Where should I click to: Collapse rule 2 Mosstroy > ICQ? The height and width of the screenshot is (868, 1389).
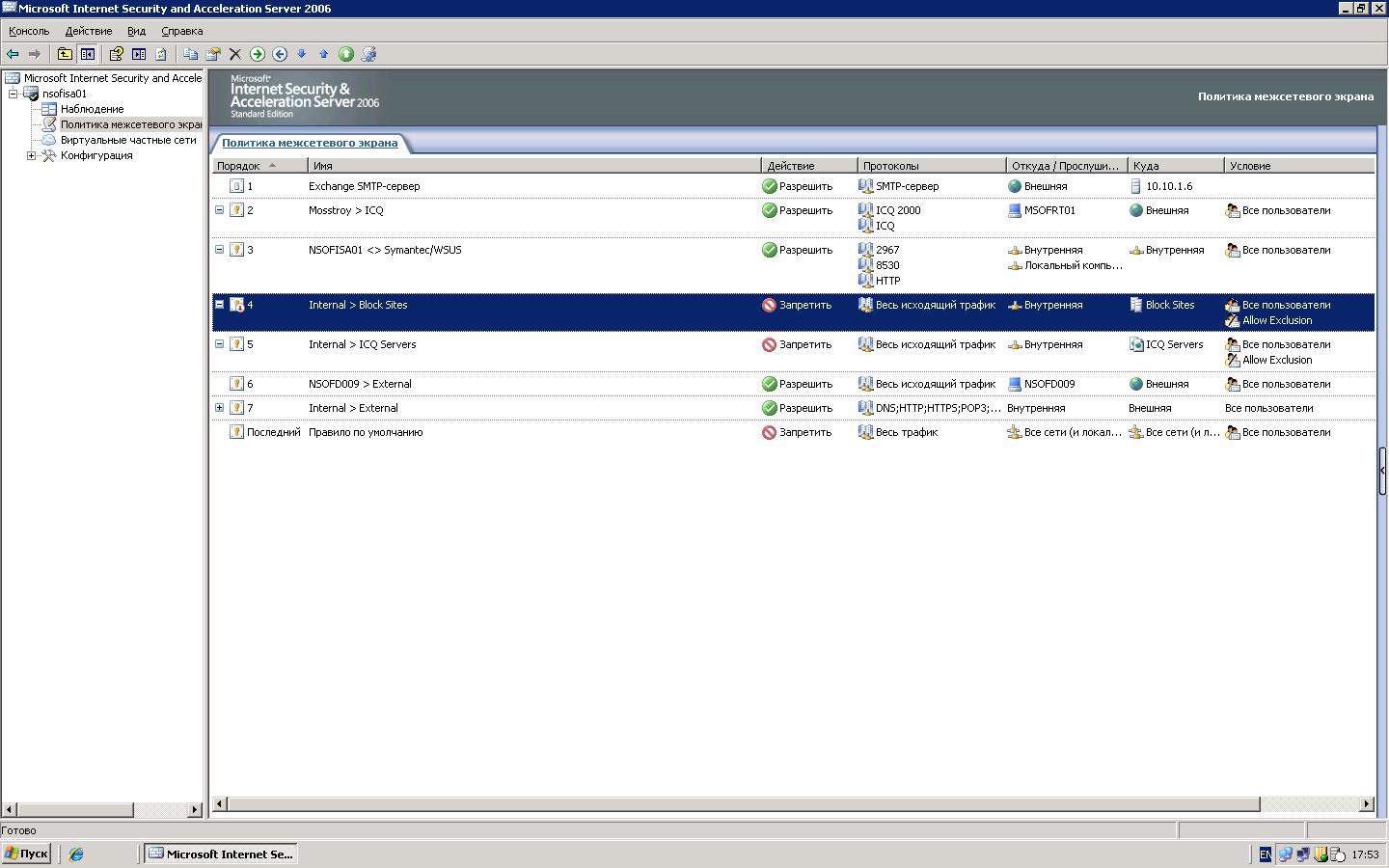coord(219,210)
